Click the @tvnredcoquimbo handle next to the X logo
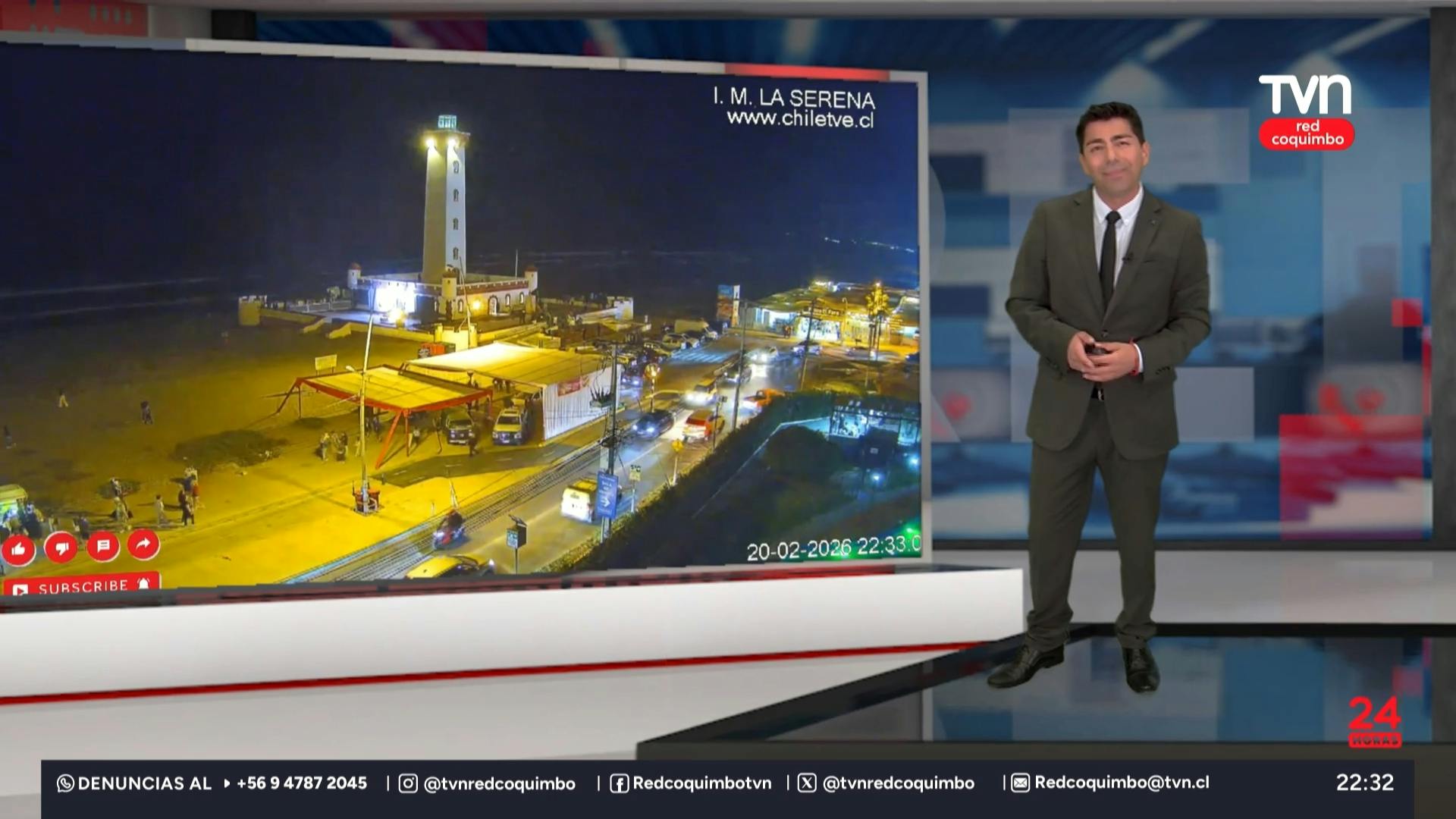 [x=898, y=783]
